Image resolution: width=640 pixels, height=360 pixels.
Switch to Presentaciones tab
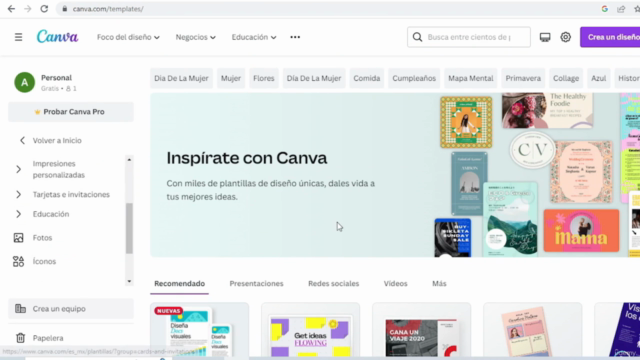point(256,284)
